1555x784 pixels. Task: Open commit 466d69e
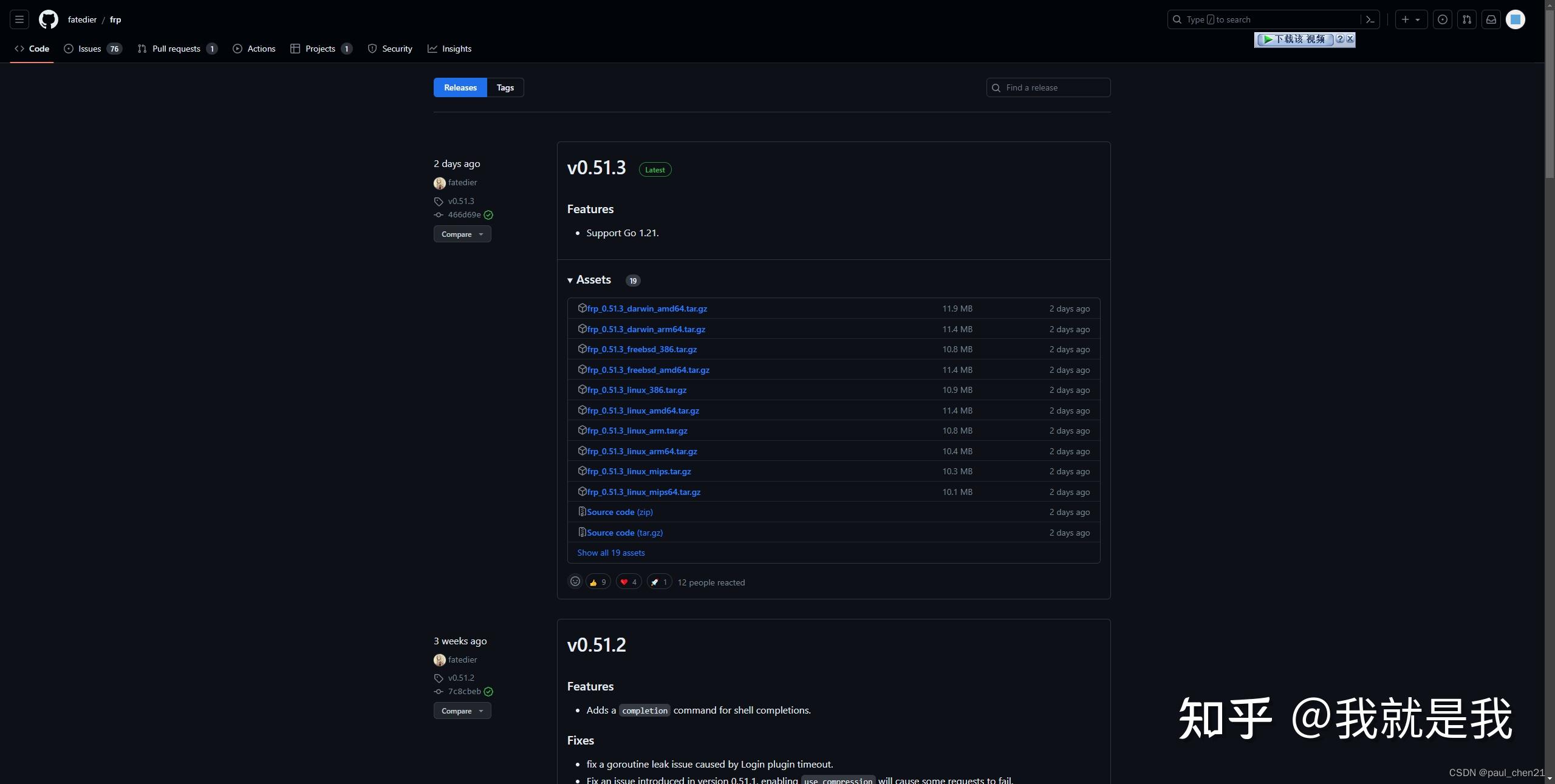click(464, 214)
